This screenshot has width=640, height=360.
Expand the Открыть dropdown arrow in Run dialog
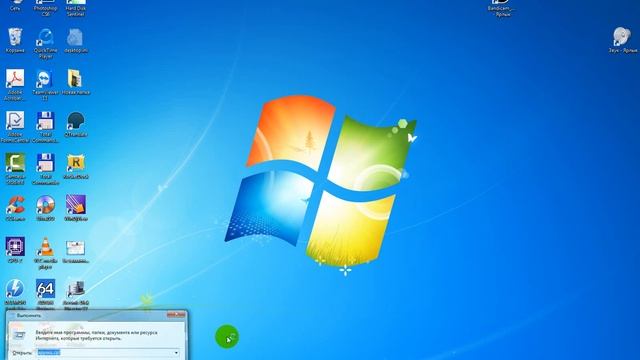[176, 353]
